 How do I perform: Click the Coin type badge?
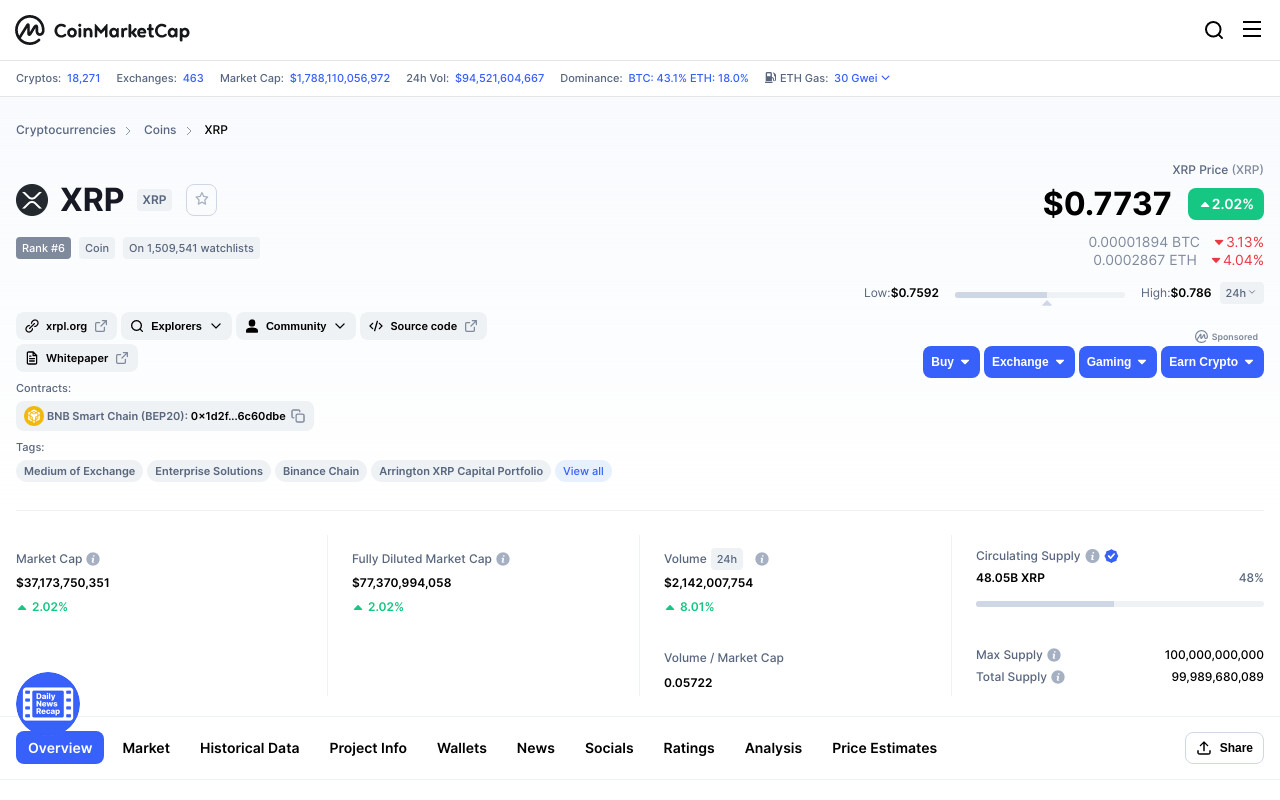pos(97,248)
